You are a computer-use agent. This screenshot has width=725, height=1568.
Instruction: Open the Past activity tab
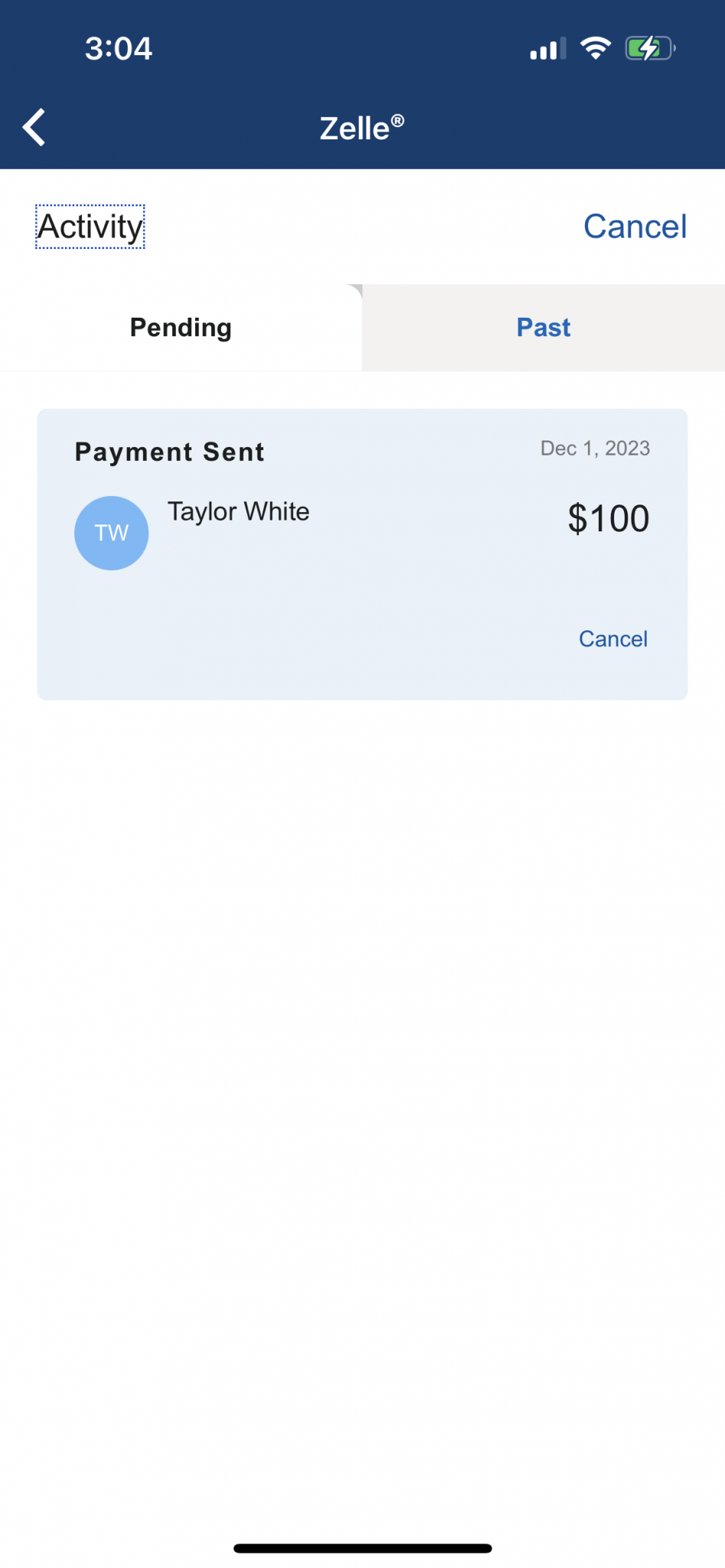pos(544,328)
